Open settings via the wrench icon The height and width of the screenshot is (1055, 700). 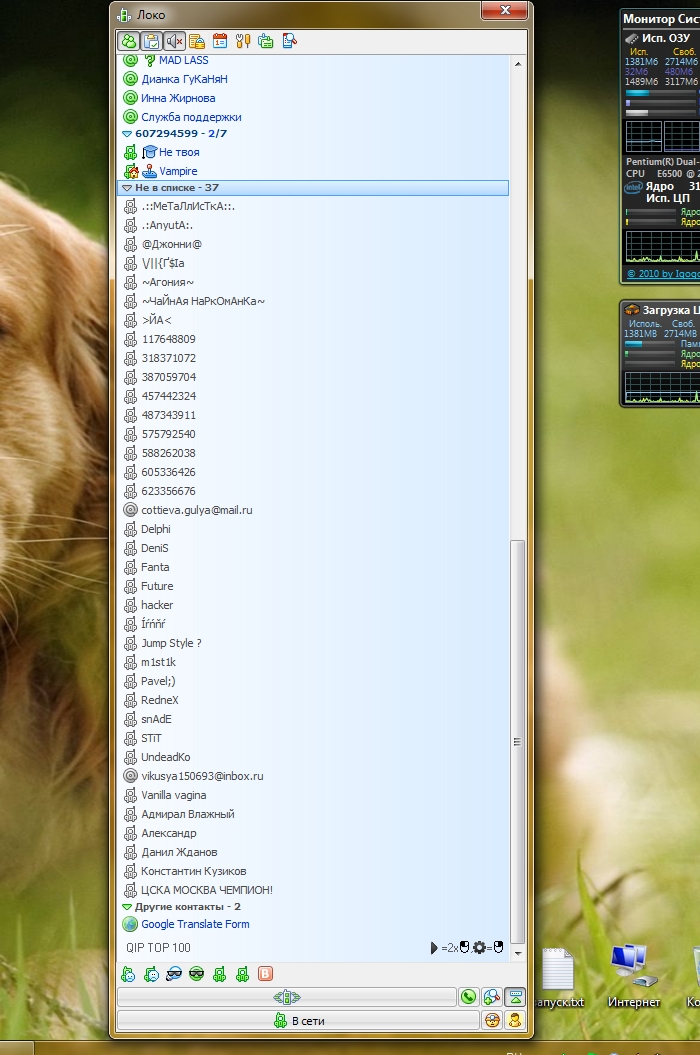tap(243, 41)
